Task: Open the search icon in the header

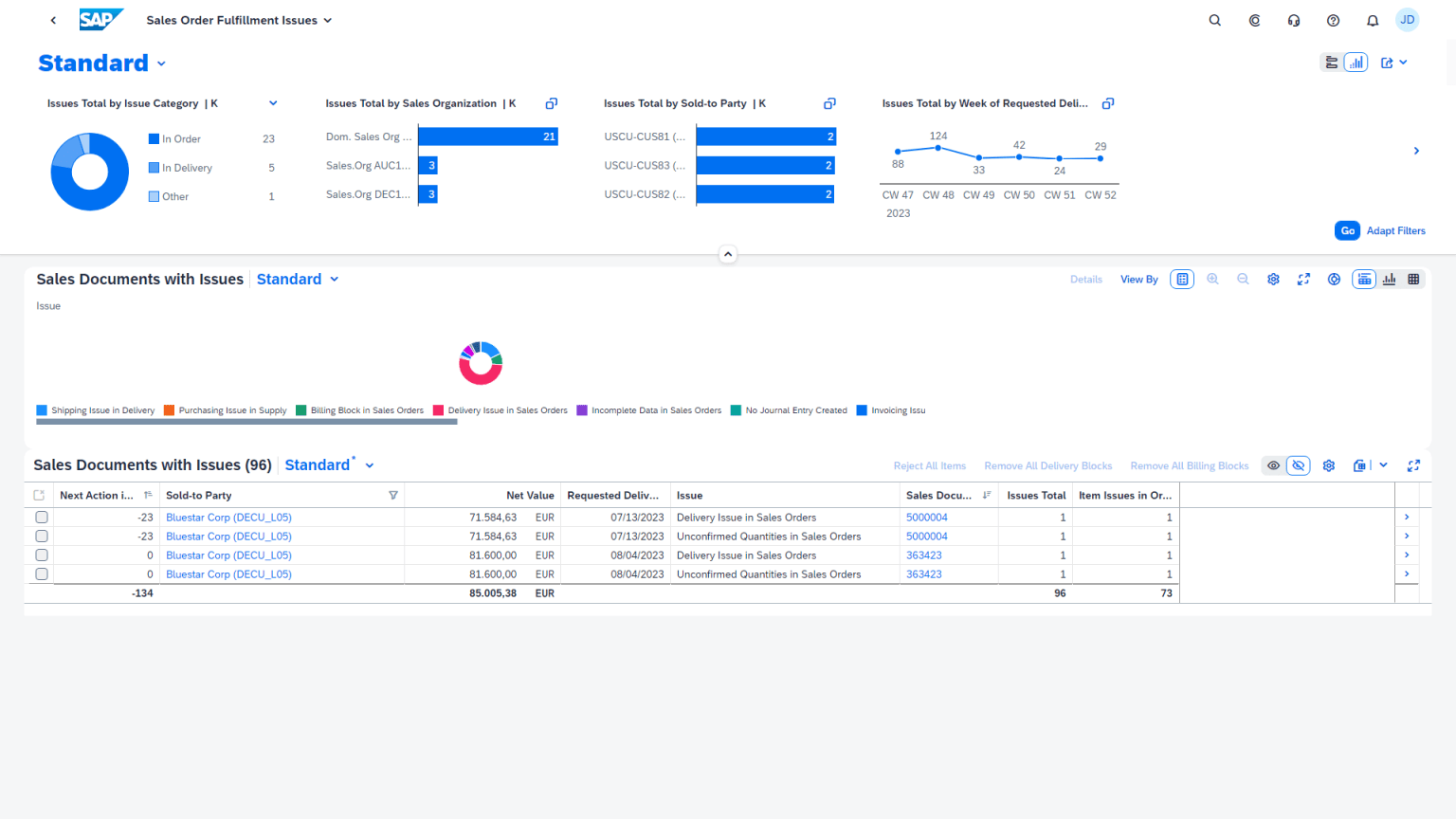Action: pos(1214,20)
